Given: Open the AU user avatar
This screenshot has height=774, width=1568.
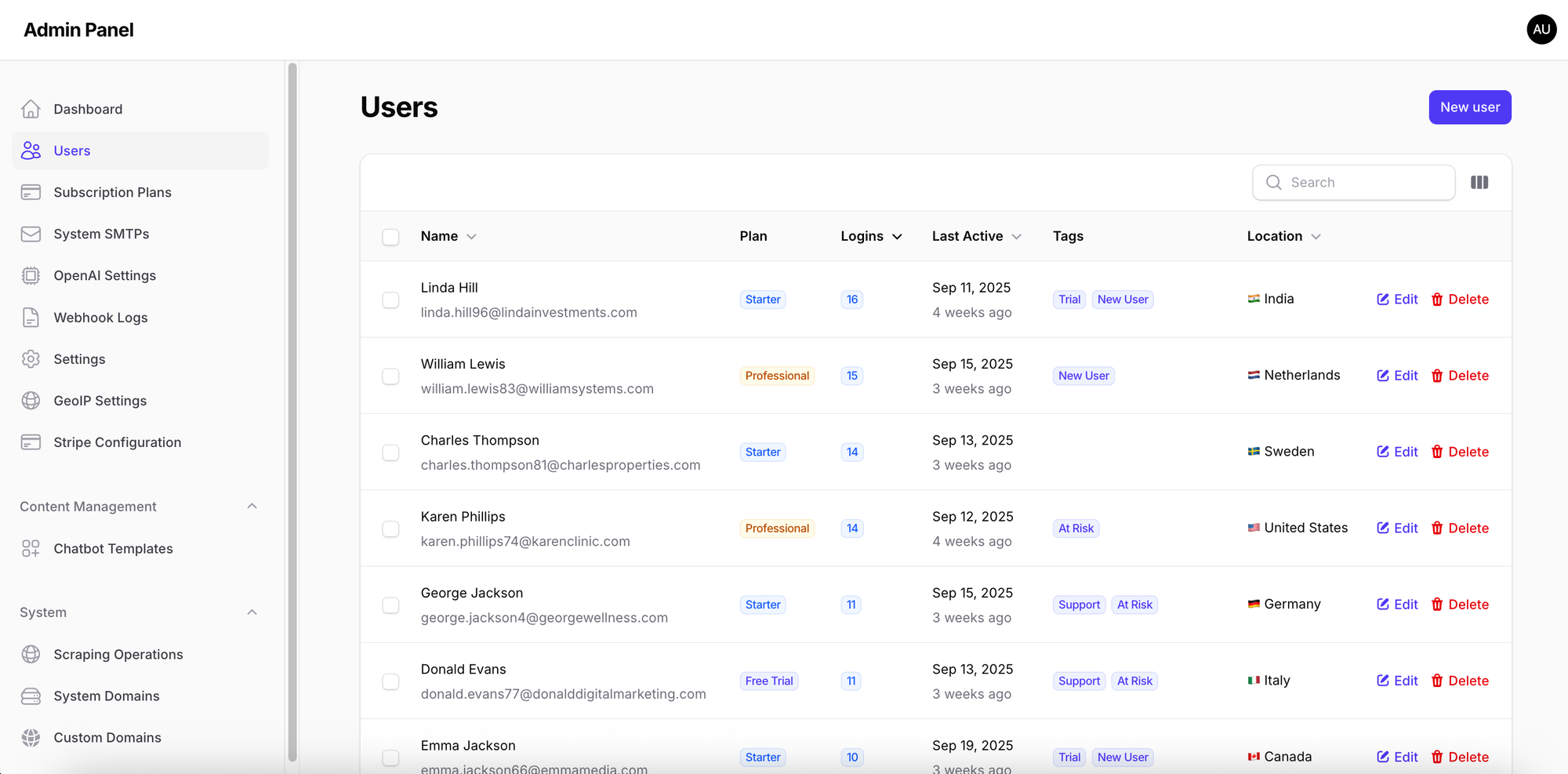Looking at the screenshot, I should coord(1541,30).
